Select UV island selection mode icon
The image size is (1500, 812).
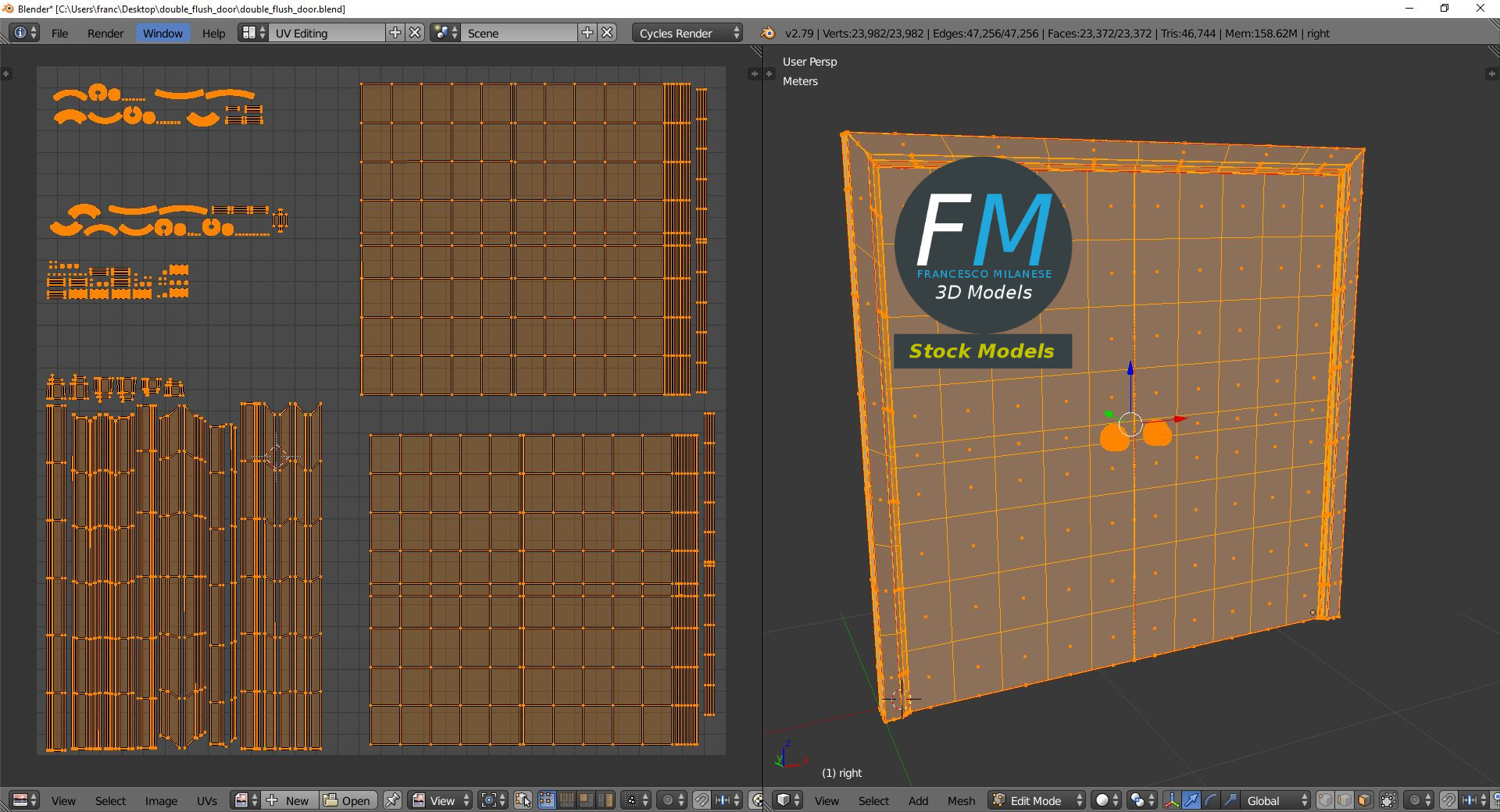coord(605,800)
